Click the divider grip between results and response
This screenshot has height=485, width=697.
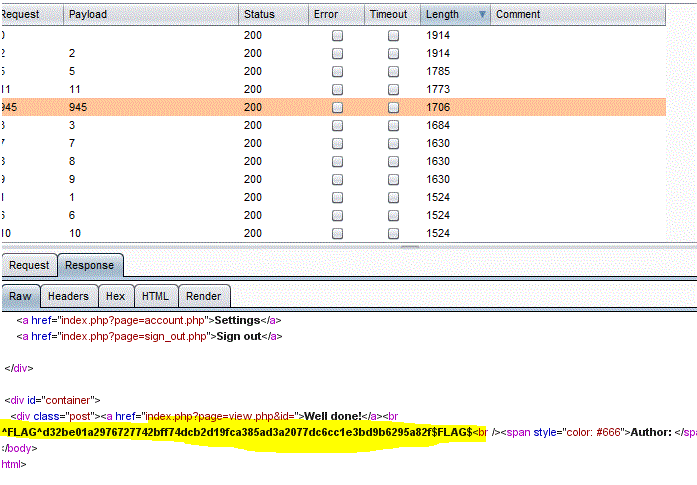[x=408, y=245]
